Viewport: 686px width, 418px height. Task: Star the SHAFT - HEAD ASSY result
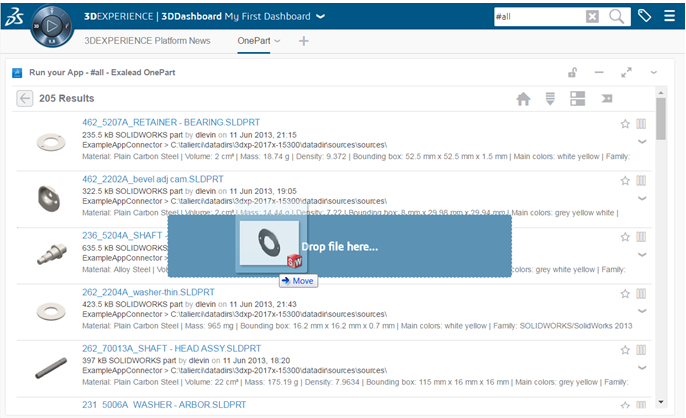pyautogui.click(x=625, y=350)
